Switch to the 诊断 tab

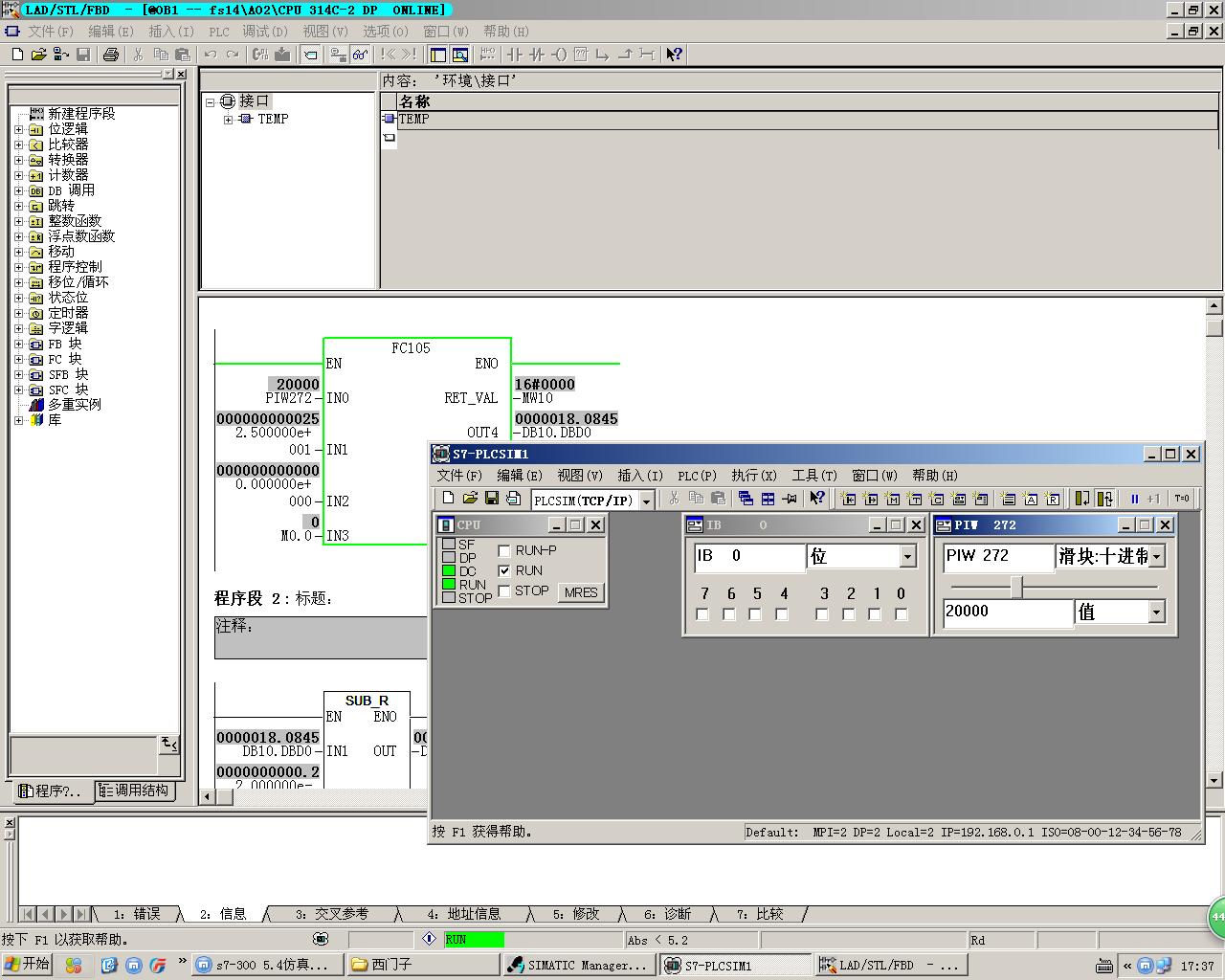click(667, 914)
